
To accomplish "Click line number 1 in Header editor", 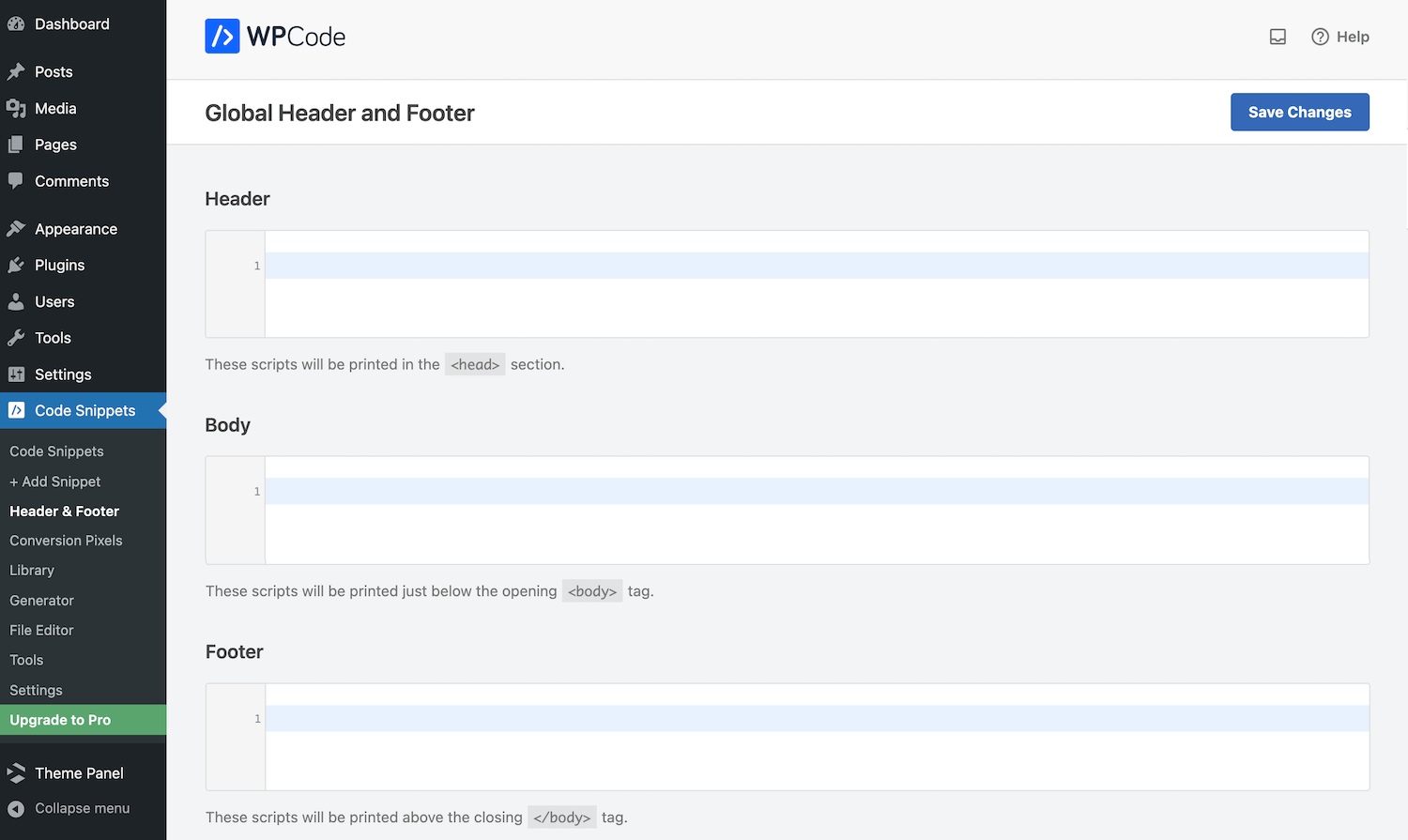I will point(257,266).
